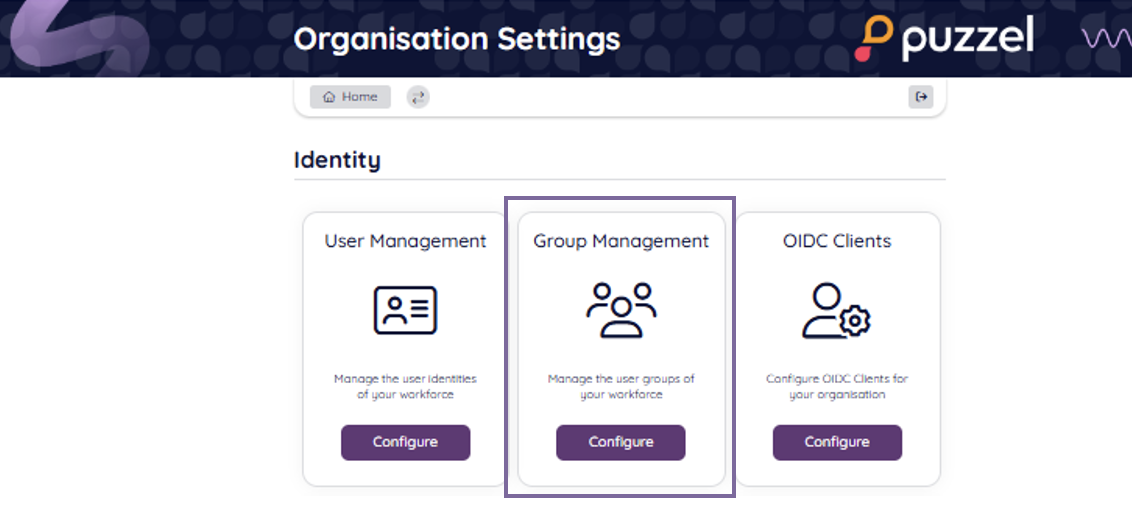The image size is (1132, 526).
Task: Click the User Management ID card icon
Action: coord(405,310)
